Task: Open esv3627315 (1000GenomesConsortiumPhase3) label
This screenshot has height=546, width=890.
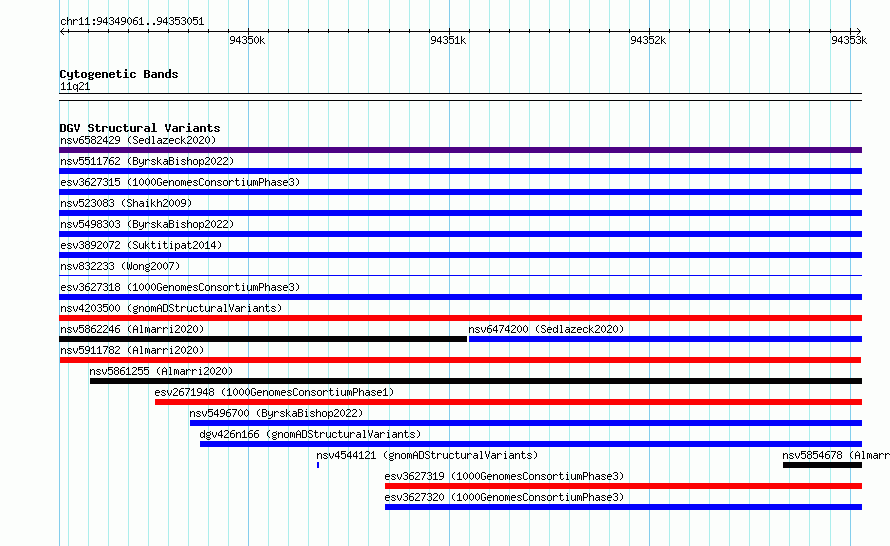Action: [x=180, y=182]
